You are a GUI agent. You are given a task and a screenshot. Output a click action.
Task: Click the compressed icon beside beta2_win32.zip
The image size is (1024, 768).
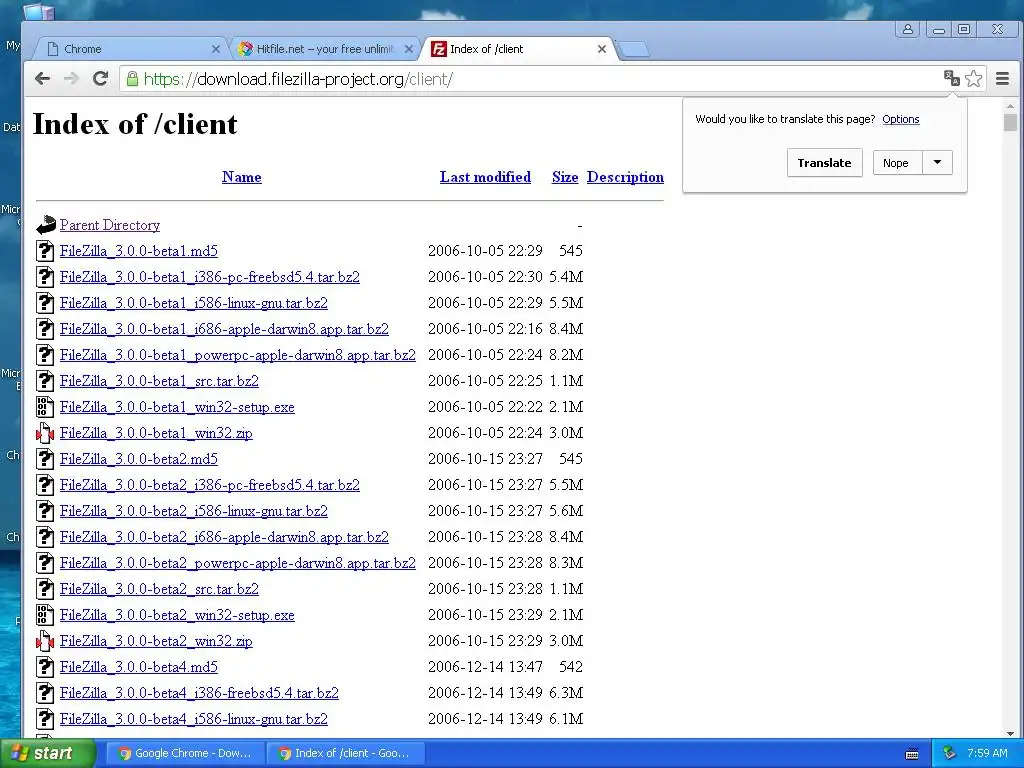(x=44, y=641)
